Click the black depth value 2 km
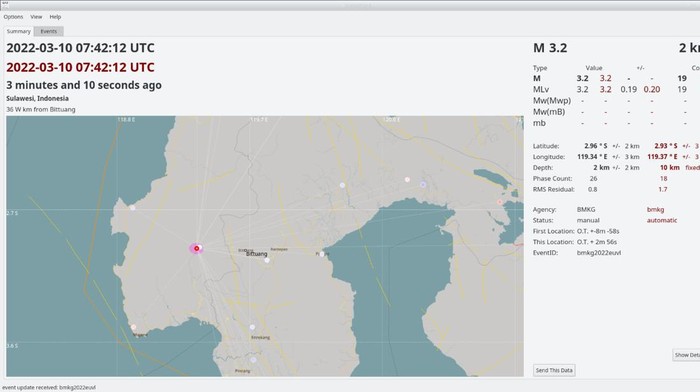700x392 pixels. coord(601,167)
